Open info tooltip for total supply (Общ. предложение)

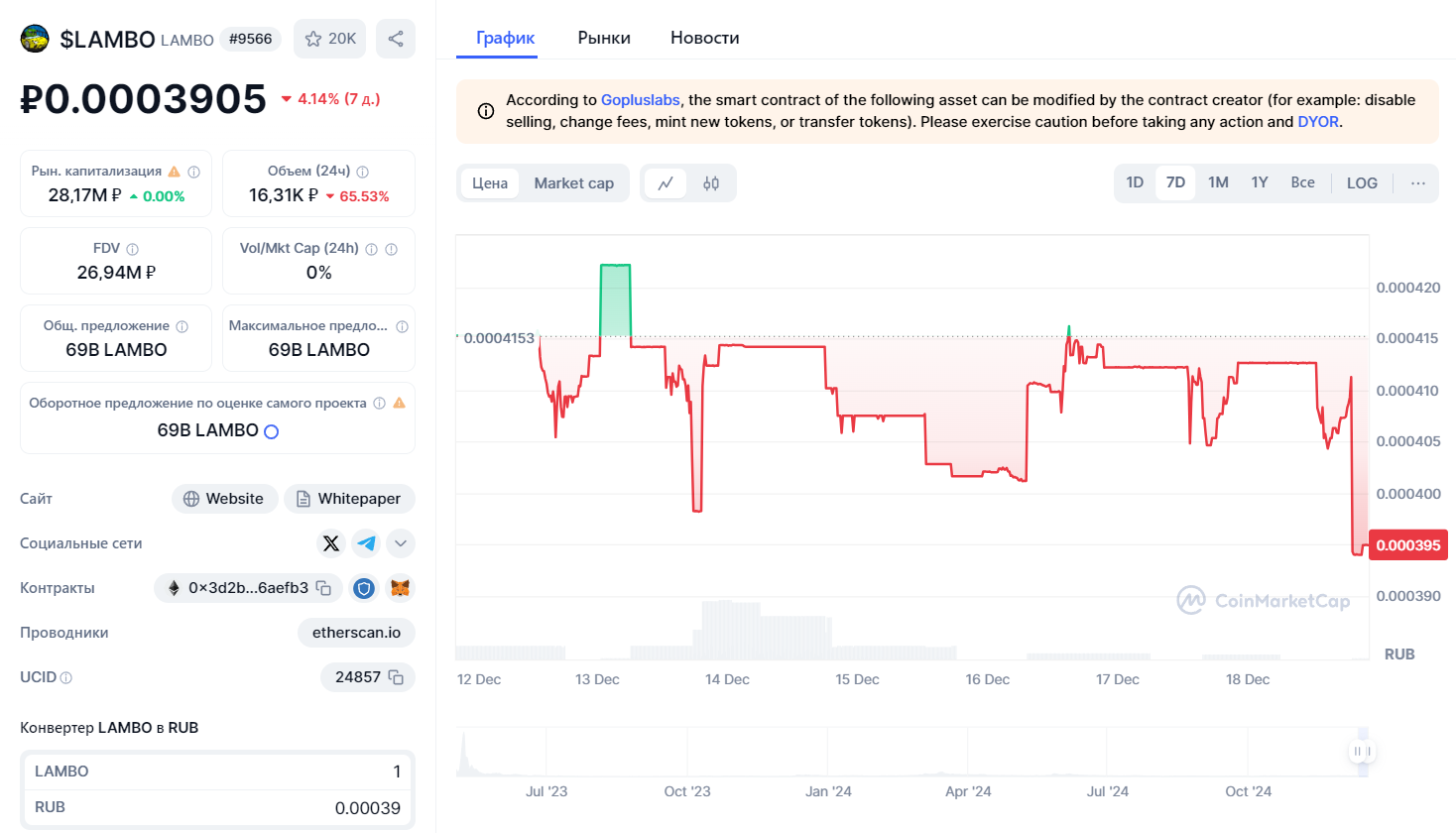tap(182, 326)
